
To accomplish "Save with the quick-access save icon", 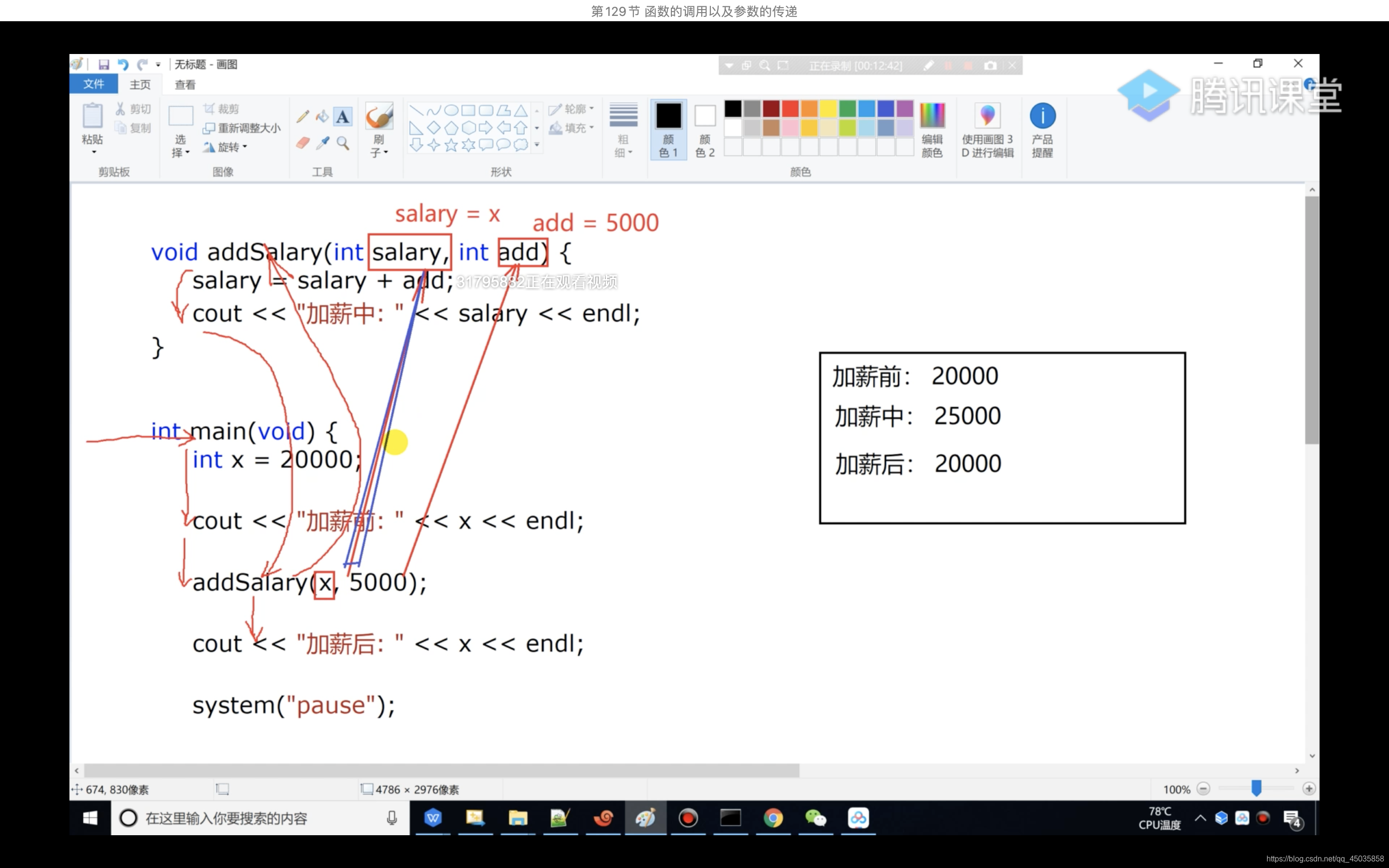I will (x=103, y=64).
